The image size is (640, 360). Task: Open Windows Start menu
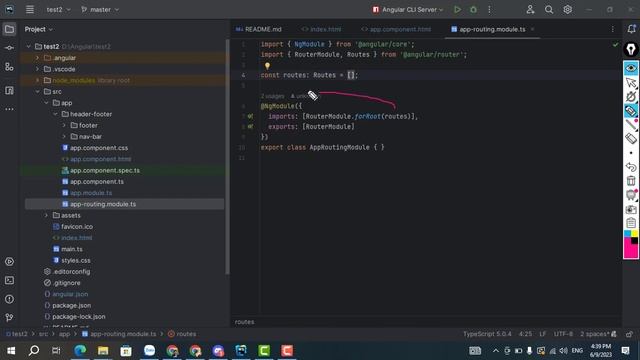[x=11, y=351]
